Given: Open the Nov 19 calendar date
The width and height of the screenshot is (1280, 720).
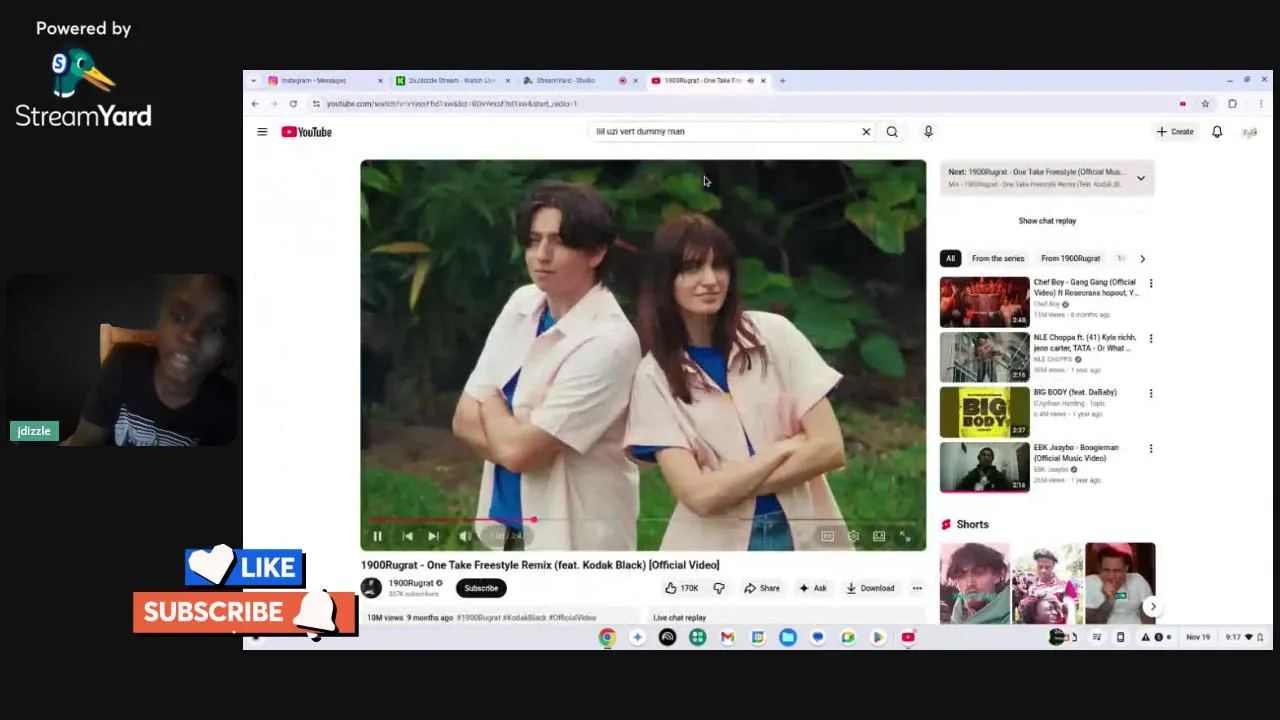Looking at the screenshot, I should point(1197,637).
